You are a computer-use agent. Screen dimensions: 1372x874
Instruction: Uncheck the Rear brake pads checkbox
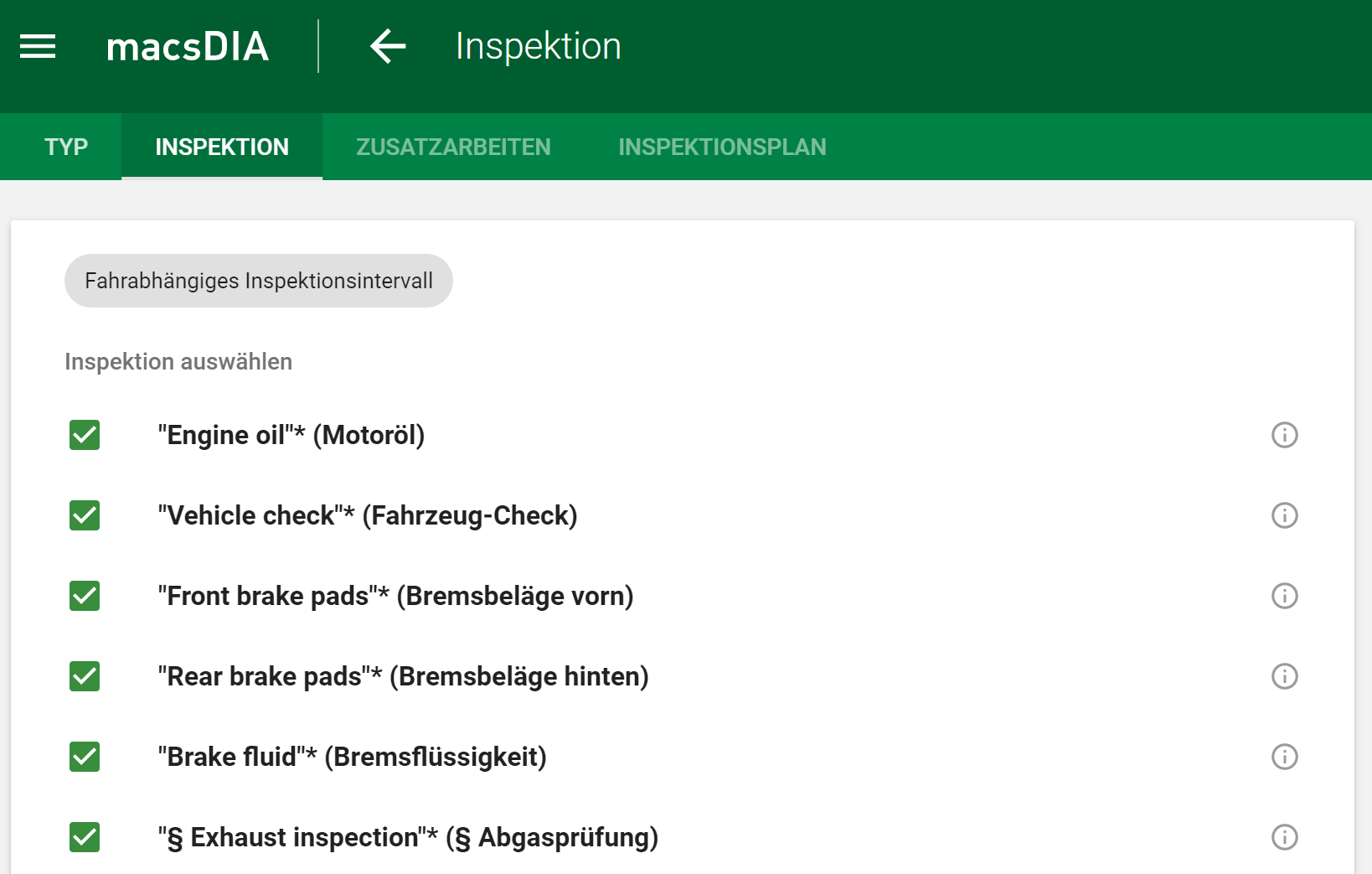pos(85,676)
